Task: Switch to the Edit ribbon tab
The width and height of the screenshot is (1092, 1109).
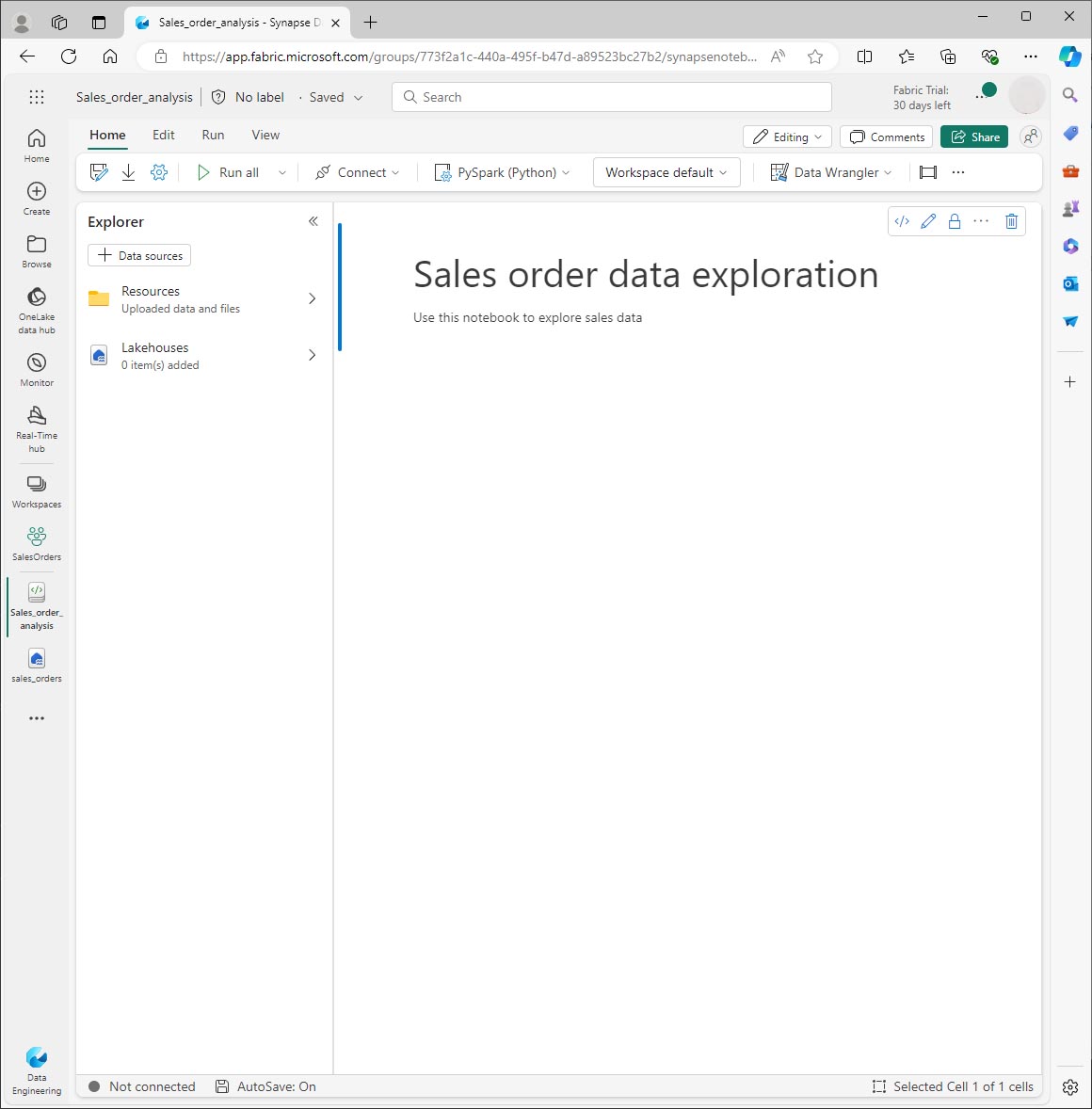Action: click(164, 135)
